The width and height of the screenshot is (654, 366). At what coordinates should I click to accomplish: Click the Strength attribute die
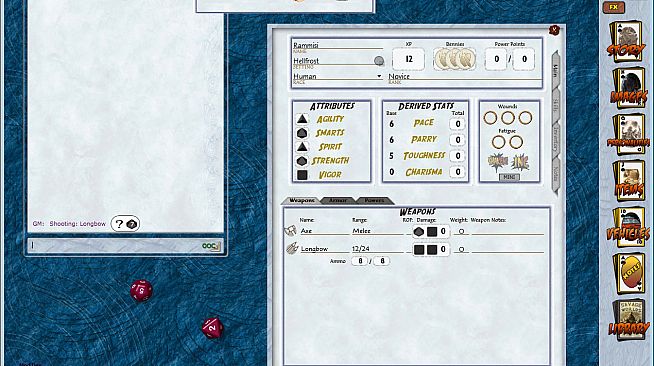coord(302,161)
